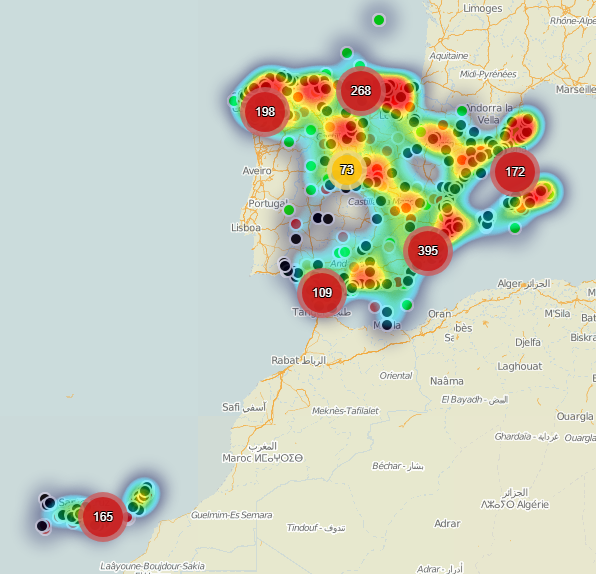Screen dimensions: 596x574
Task: Select the lone green marker below Limoges
Action: [379, 20]
